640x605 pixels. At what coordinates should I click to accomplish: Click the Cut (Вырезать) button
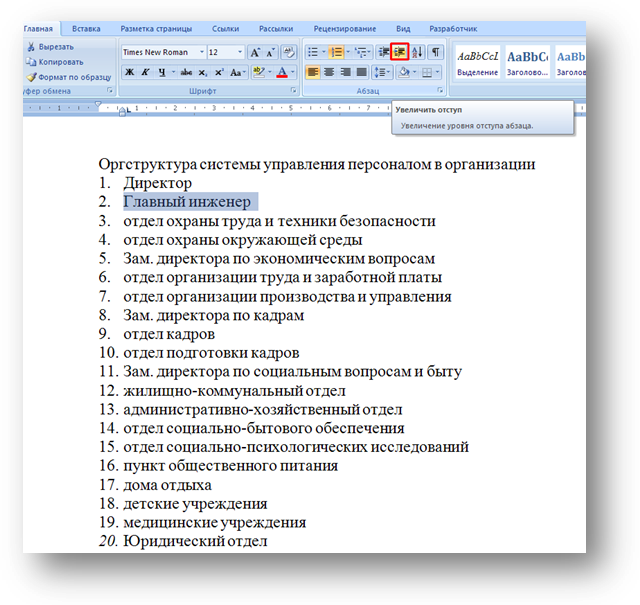point(51,47)
